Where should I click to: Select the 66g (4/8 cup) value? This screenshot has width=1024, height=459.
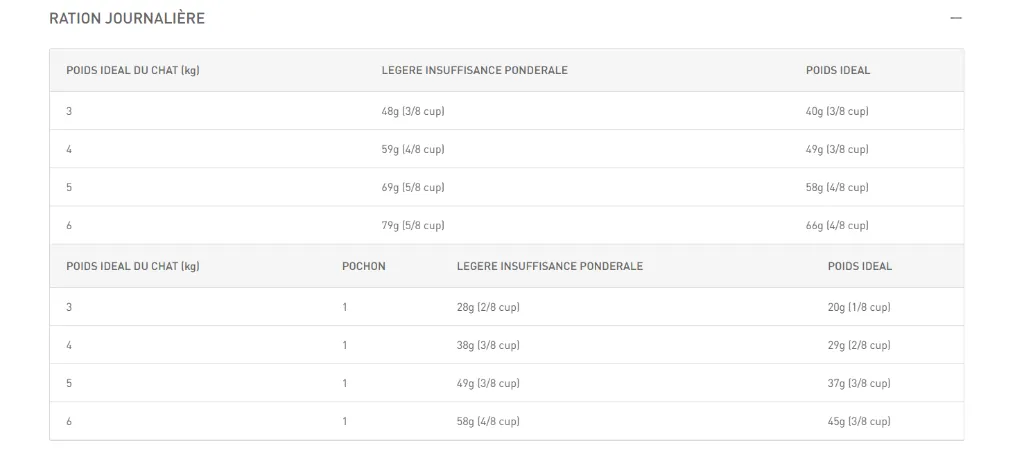836,225
